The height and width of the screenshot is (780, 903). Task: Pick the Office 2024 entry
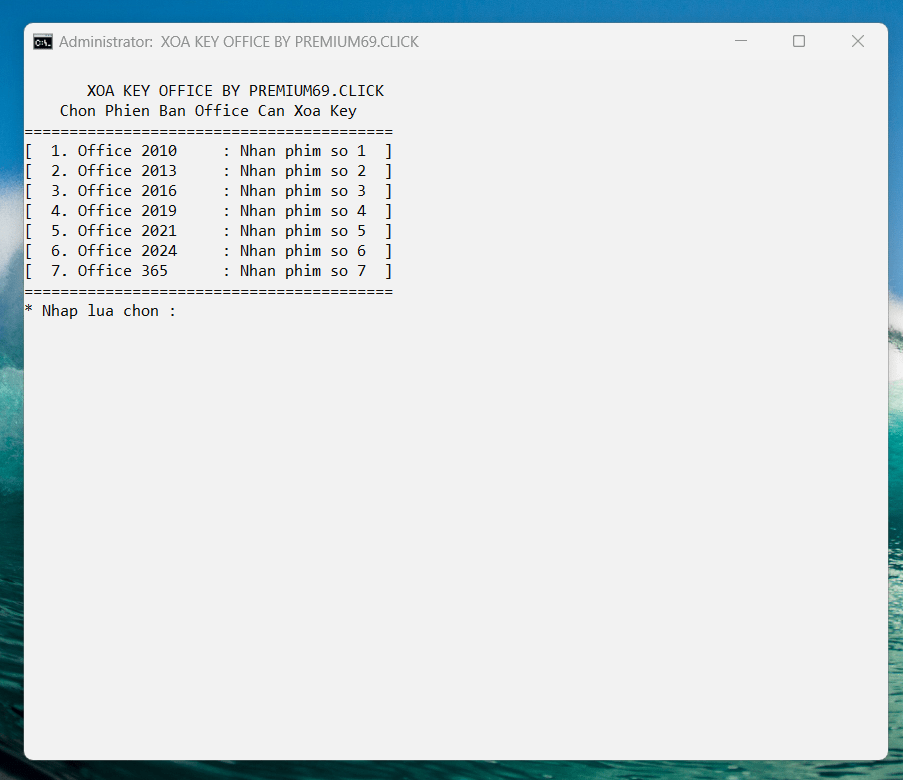(127, 251)
